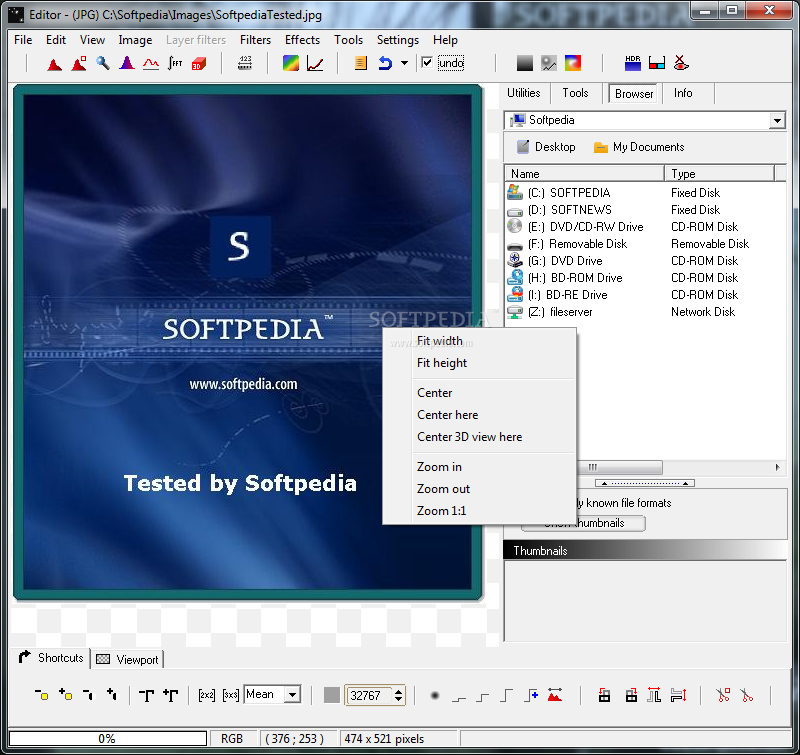Click the red histogram peak toolbar icon
The height and width of the screenshot is (755, 800).
(x=55, y=64)
